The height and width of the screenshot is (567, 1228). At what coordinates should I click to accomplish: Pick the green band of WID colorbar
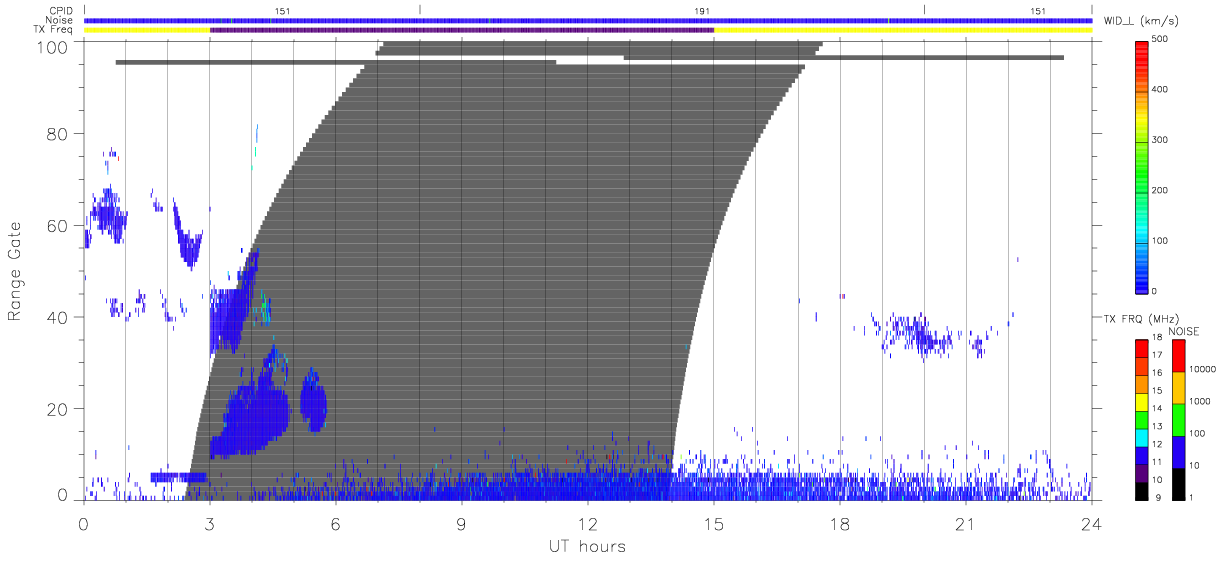[x=1142, y=165]
